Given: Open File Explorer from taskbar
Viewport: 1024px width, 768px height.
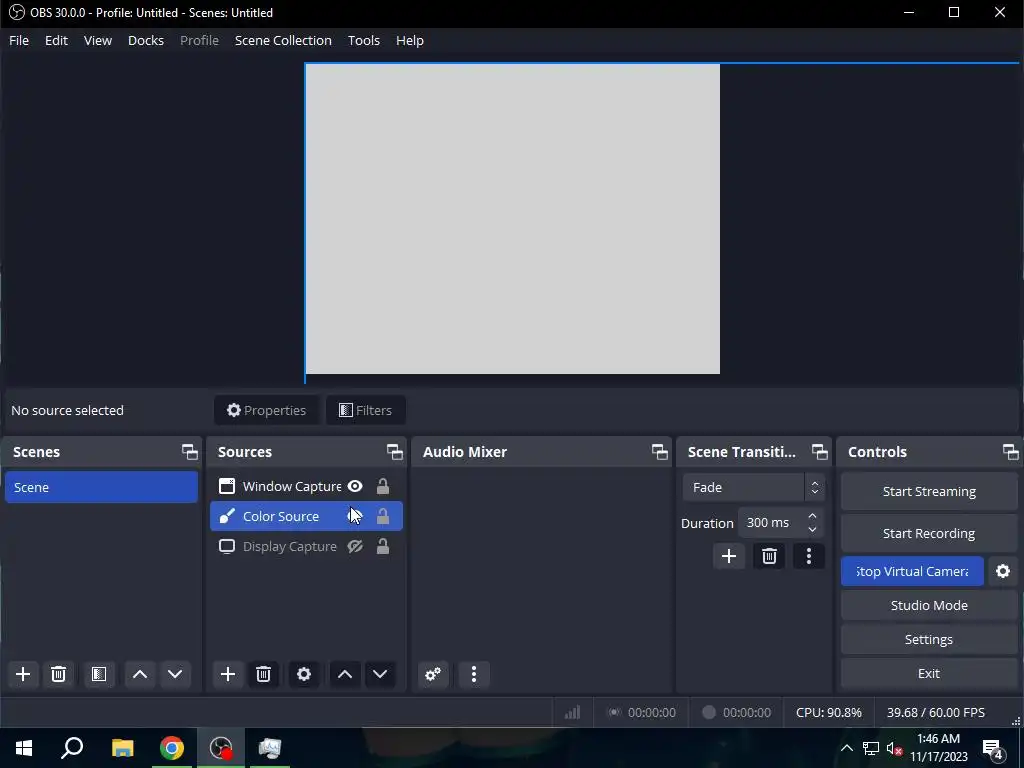Looking at the screenshot, I should tap(122, 748).
